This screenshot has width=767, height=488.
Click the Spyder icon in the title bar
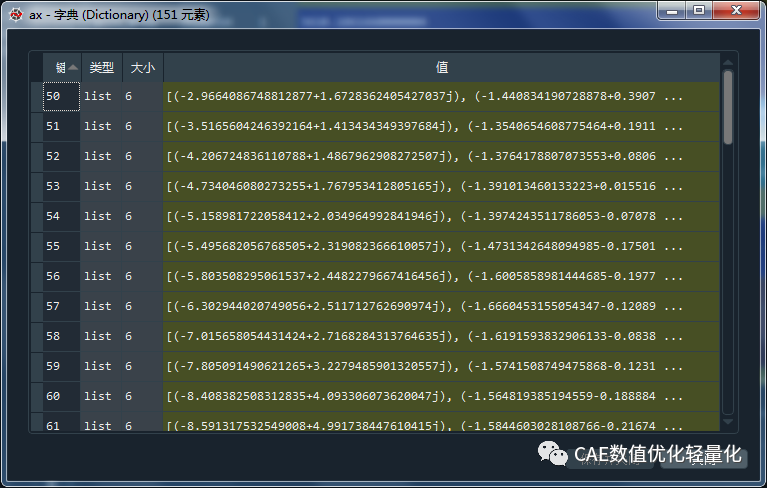(x=15, y=14)
